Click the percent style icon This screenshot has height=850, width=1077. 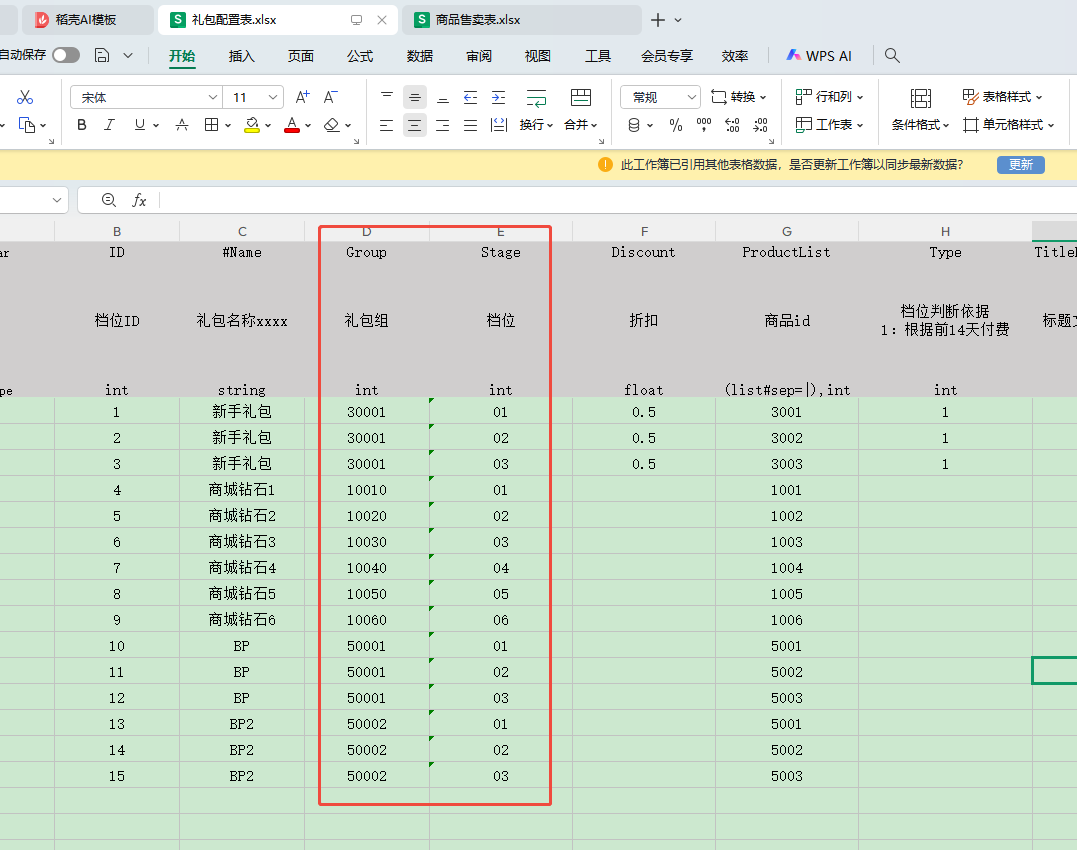(676, 125)
